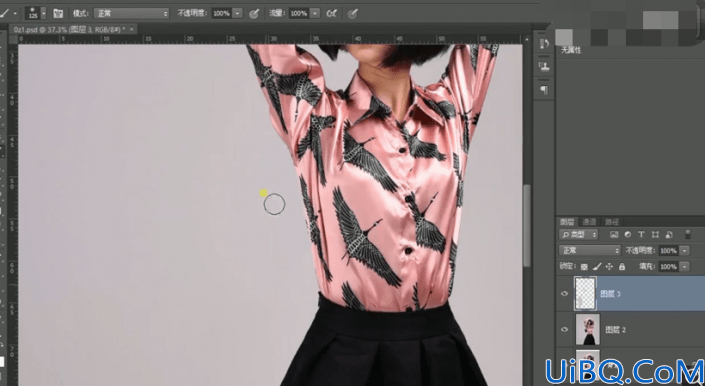The height and width of the screenshot is (386, 705).
Task: Select the 图层 2 layer thumbnail
Action: [588, 329]
